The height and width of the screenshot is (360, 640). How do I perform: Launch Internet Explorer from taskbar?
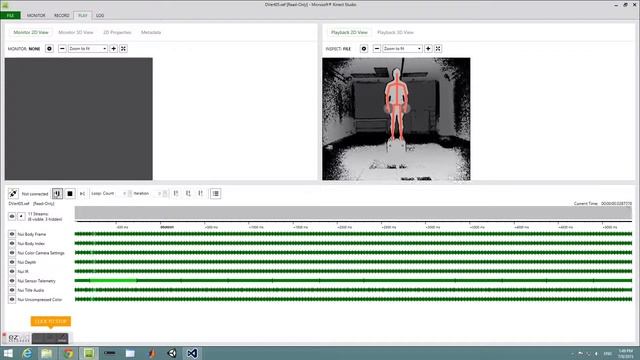tap(27, 353)
